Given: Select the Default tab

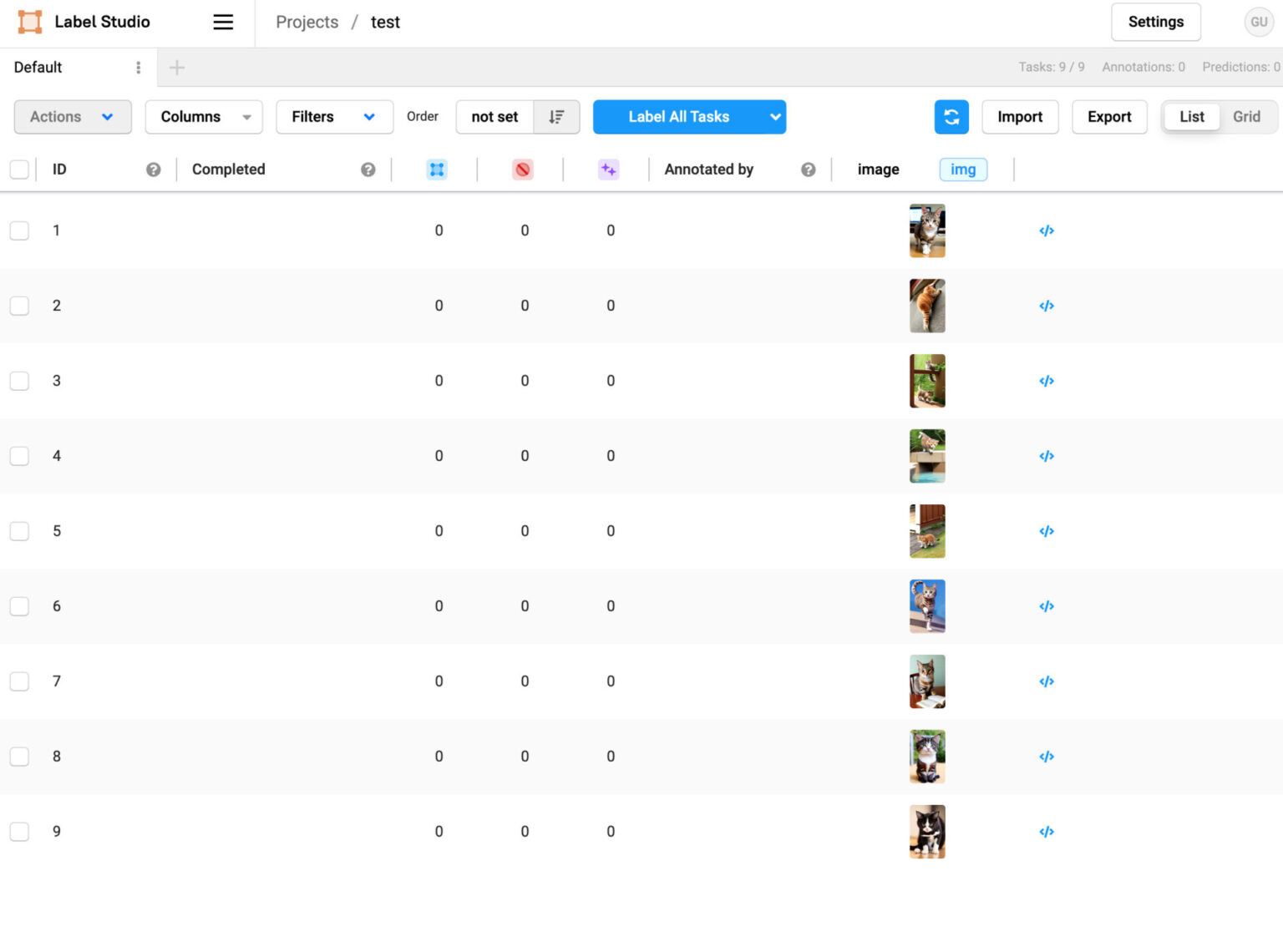Looking at the screenshot, I should (x=38, y=68).
